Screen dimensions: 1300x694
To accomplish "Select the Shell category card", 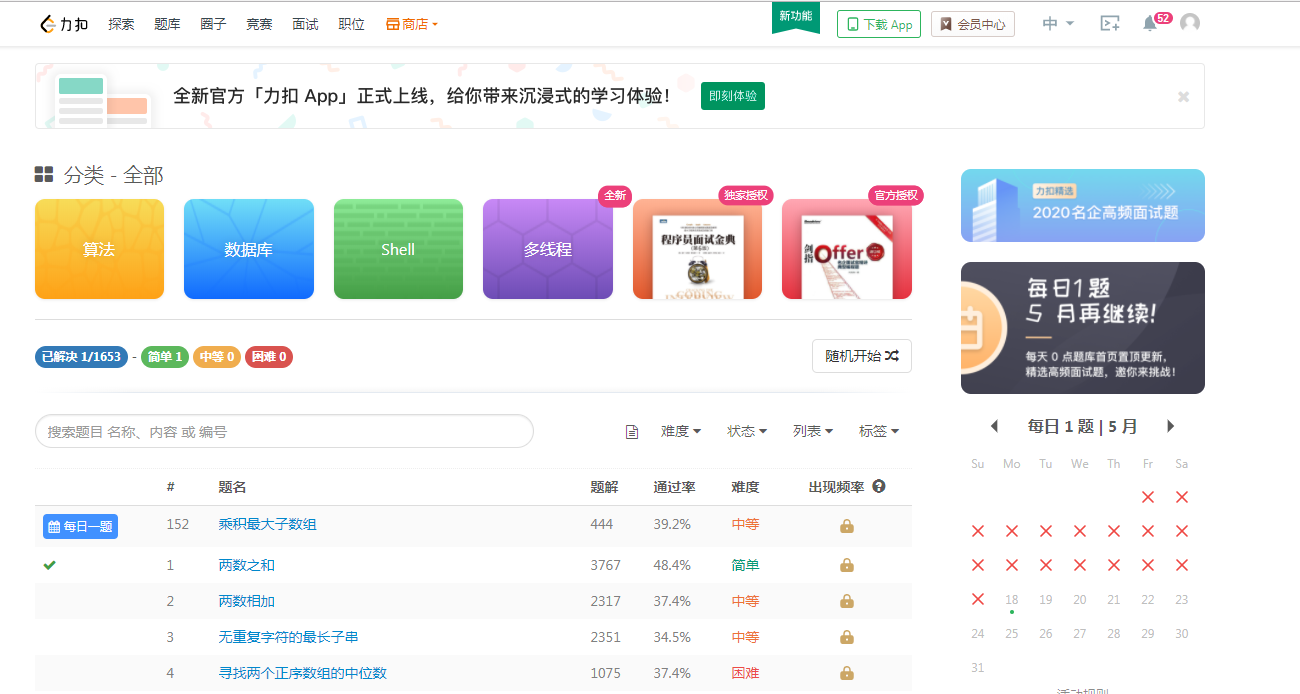I will point(398,249).
